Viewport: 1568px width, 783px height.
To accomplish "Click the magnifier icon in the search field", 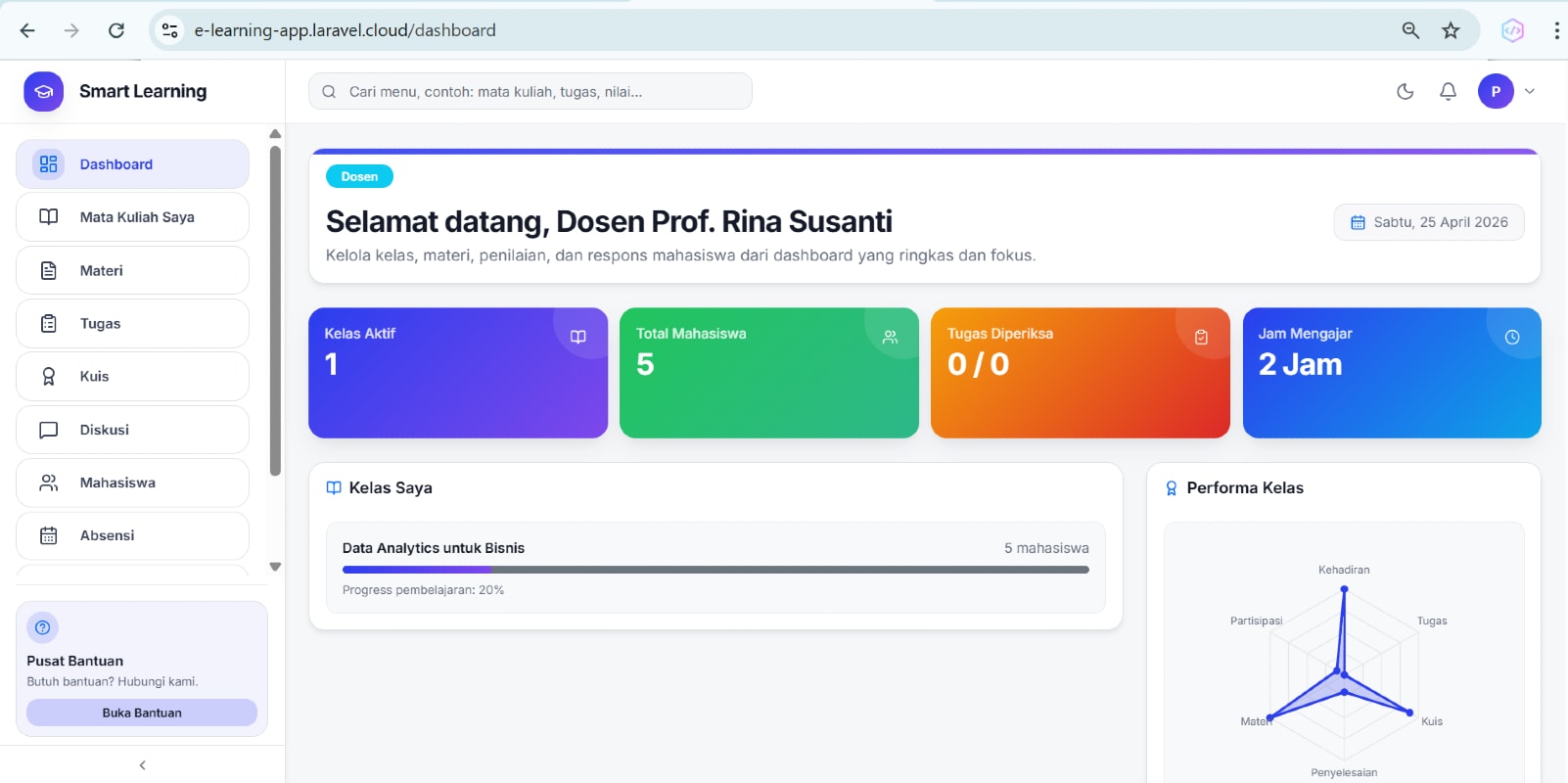I will click(x=329, y=91).
